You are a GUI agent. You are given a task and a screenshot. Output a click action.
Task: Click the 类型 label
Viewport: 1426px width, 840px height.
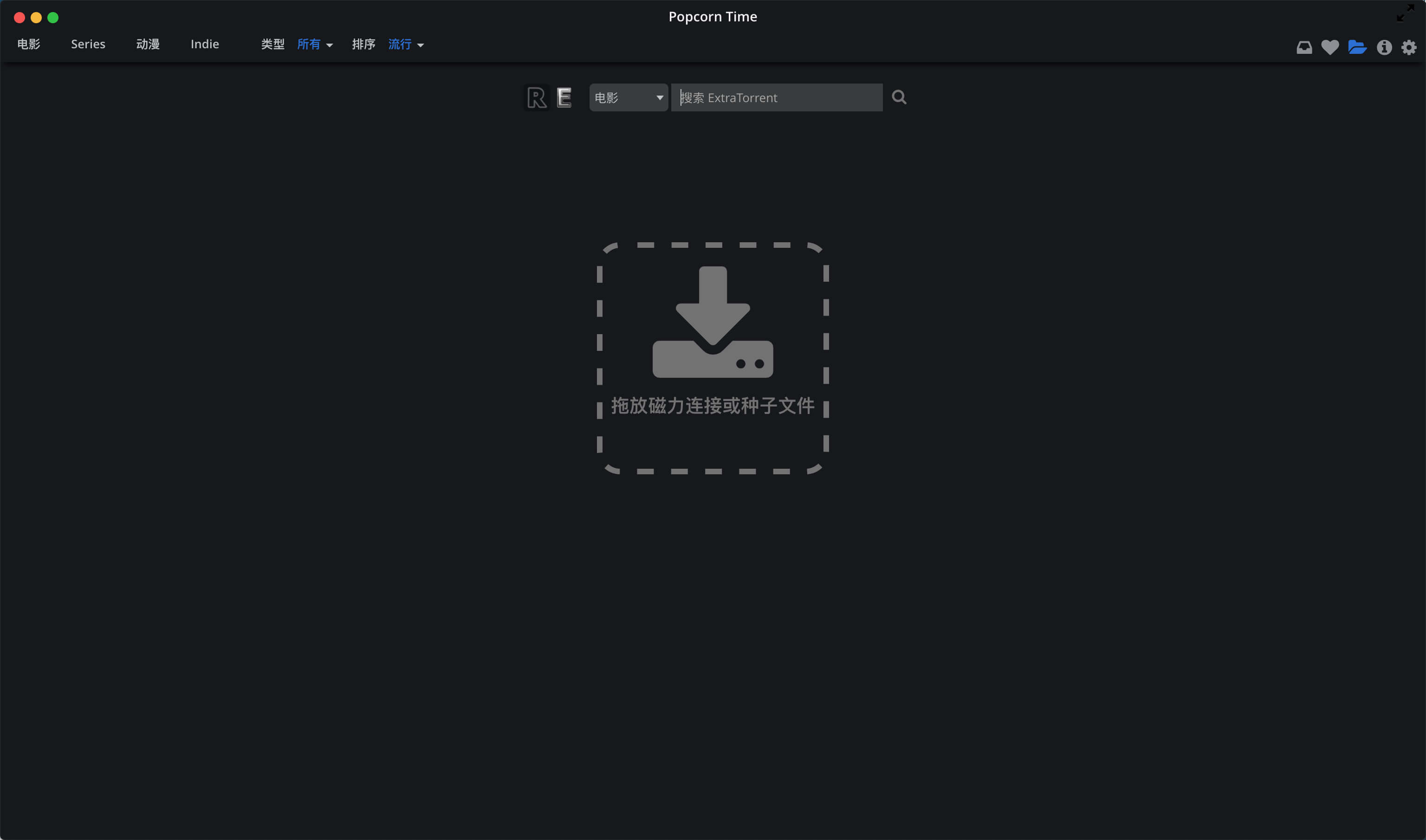(272, 44)
